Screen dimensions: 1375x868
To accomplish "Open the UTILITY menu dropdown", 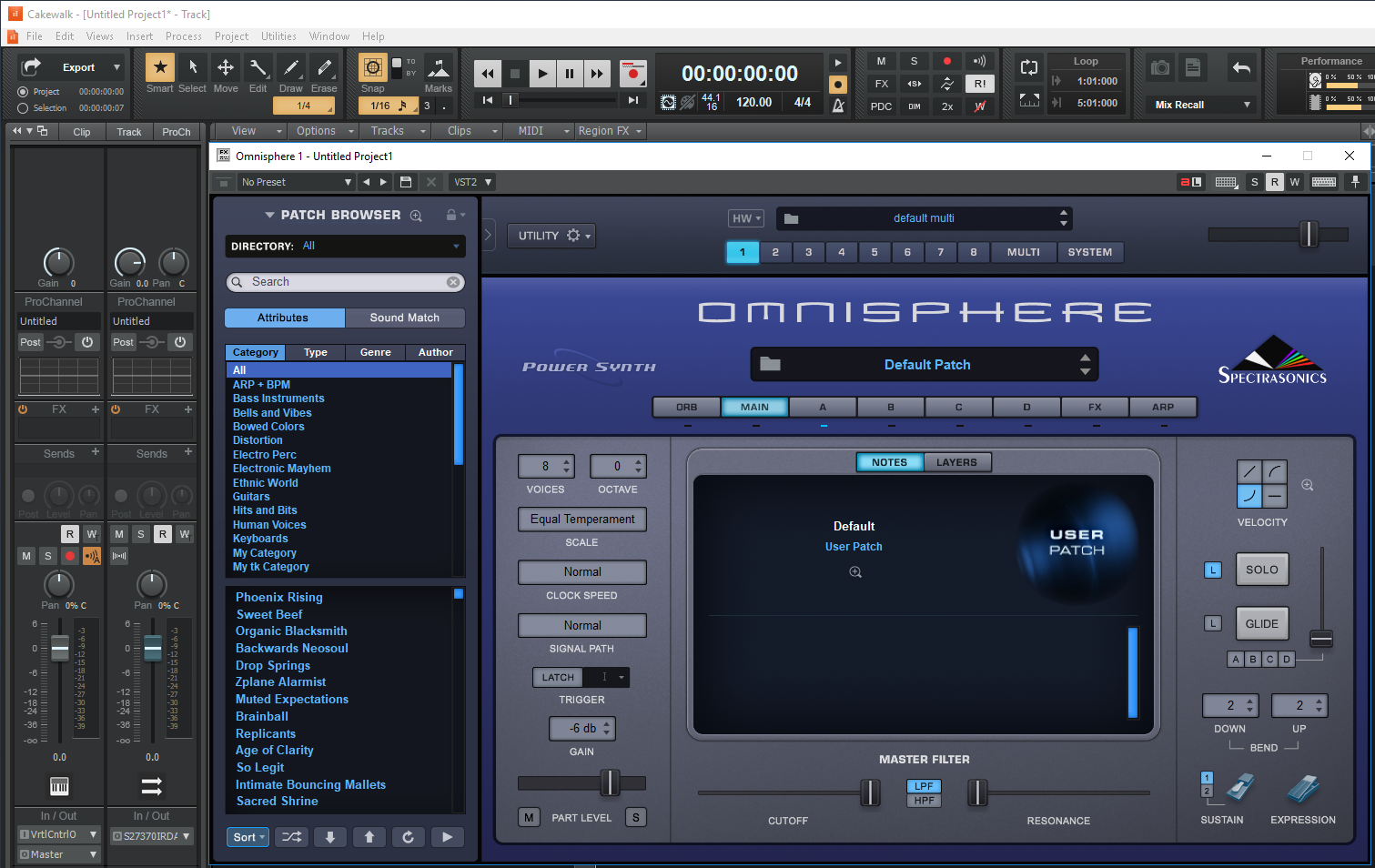I will (x=551, y=236).
